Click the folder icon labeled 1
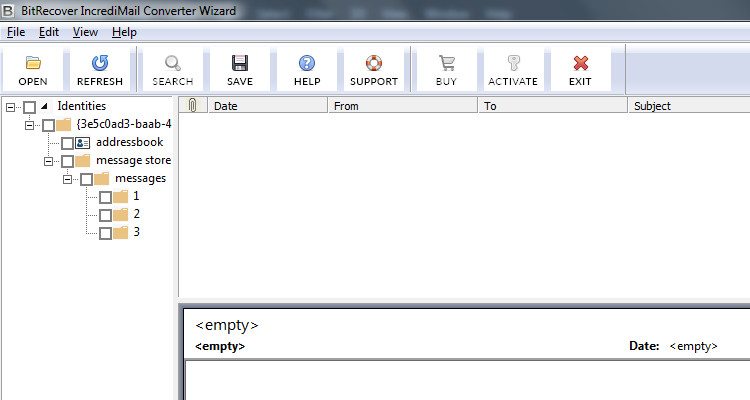 pos(121,196)
